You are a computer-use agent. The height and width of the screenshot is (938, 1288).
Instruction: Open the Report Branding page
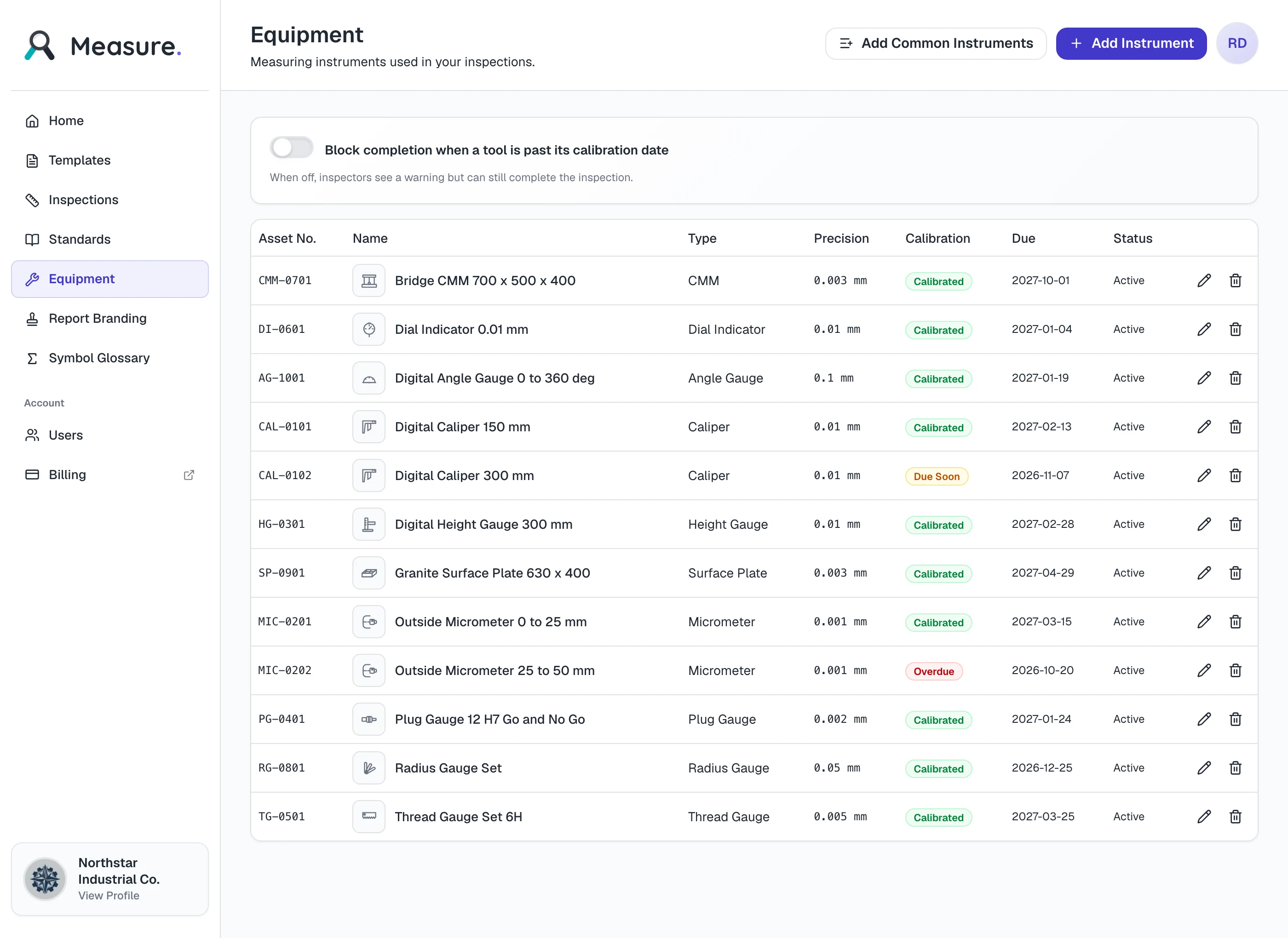(x=109, y=319)
